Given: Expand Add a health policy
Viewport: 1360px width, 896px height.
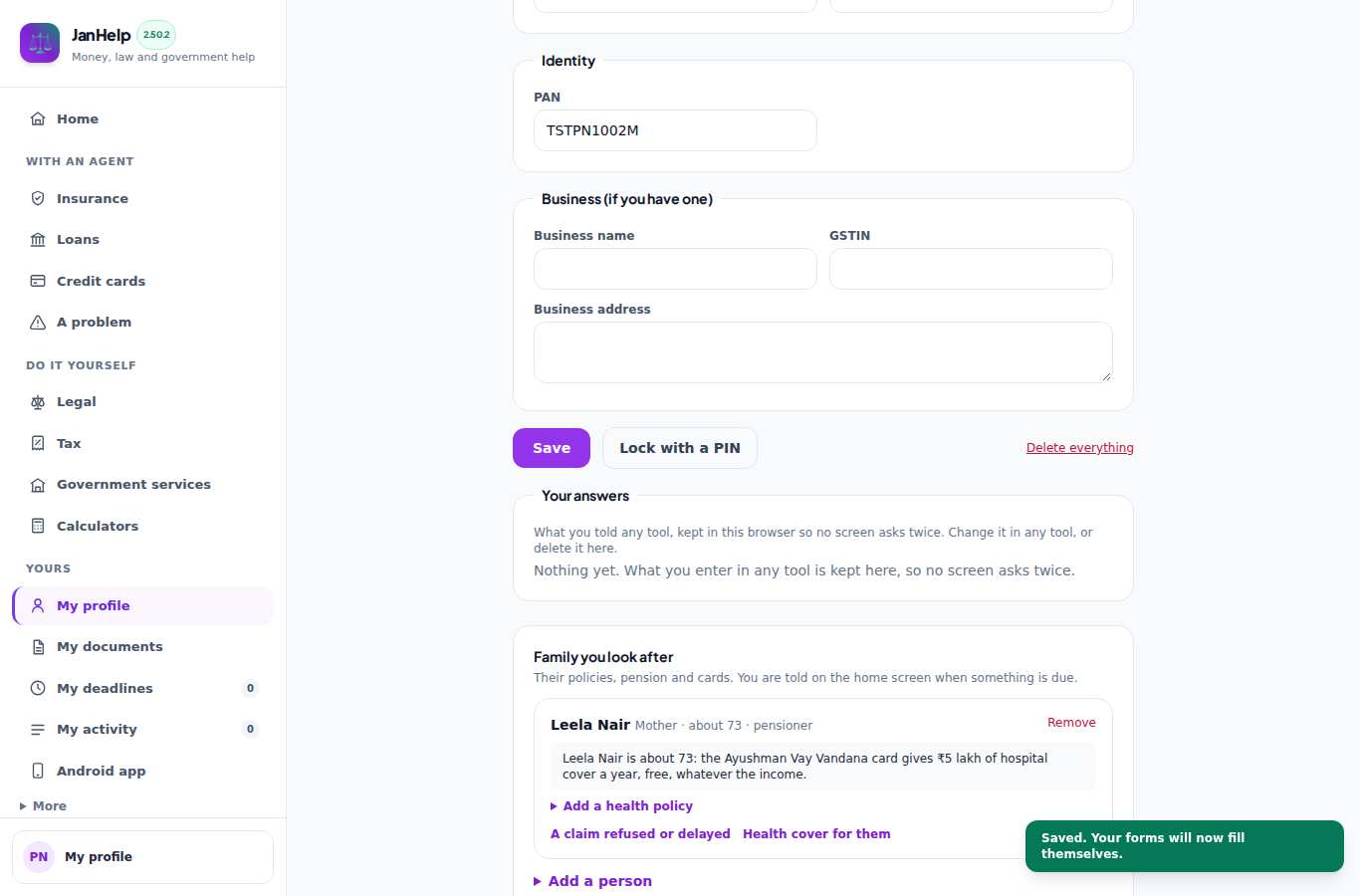Looking at the screenshot, I should pos(621,806).
